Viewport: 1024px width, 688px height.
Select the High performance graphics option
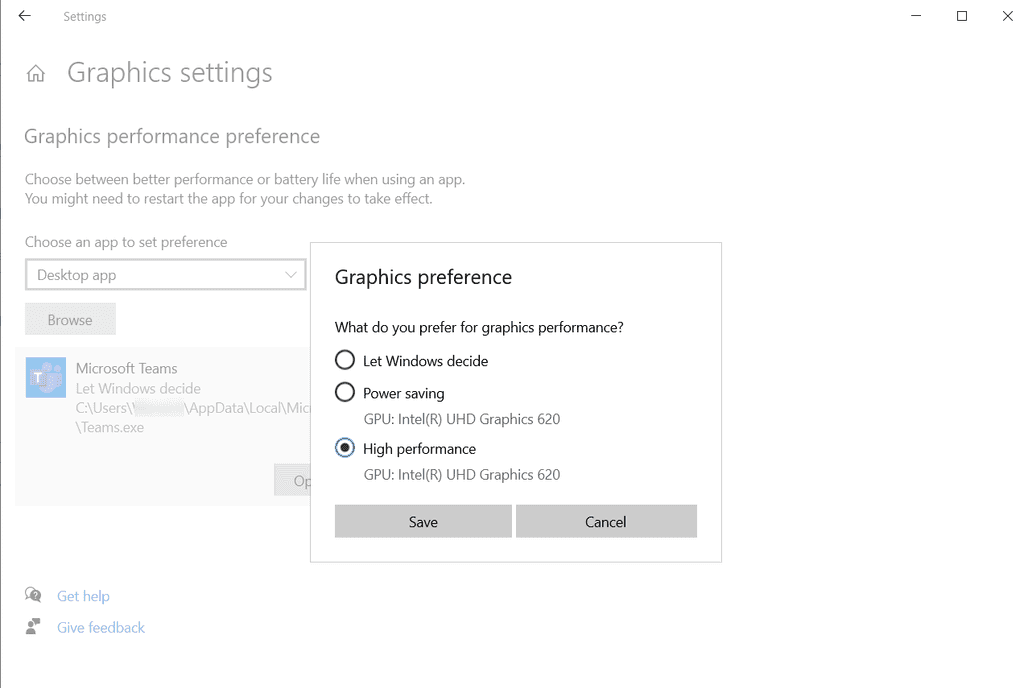[x=344, y=448]
